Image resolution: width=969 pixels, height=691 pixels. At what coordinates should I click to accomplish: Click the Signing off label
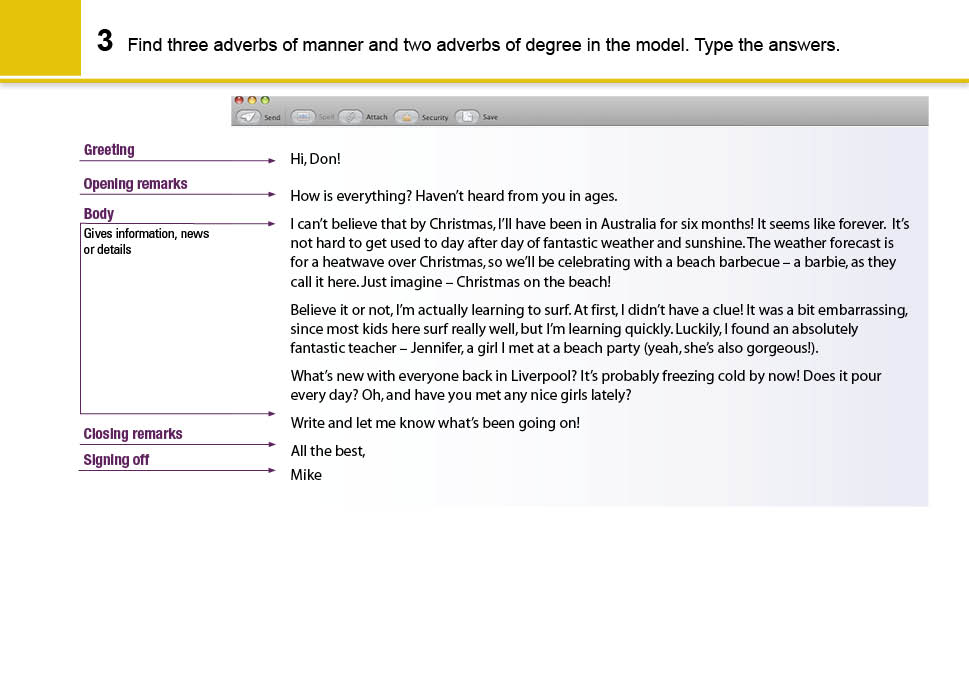click(x=116, y=460)
